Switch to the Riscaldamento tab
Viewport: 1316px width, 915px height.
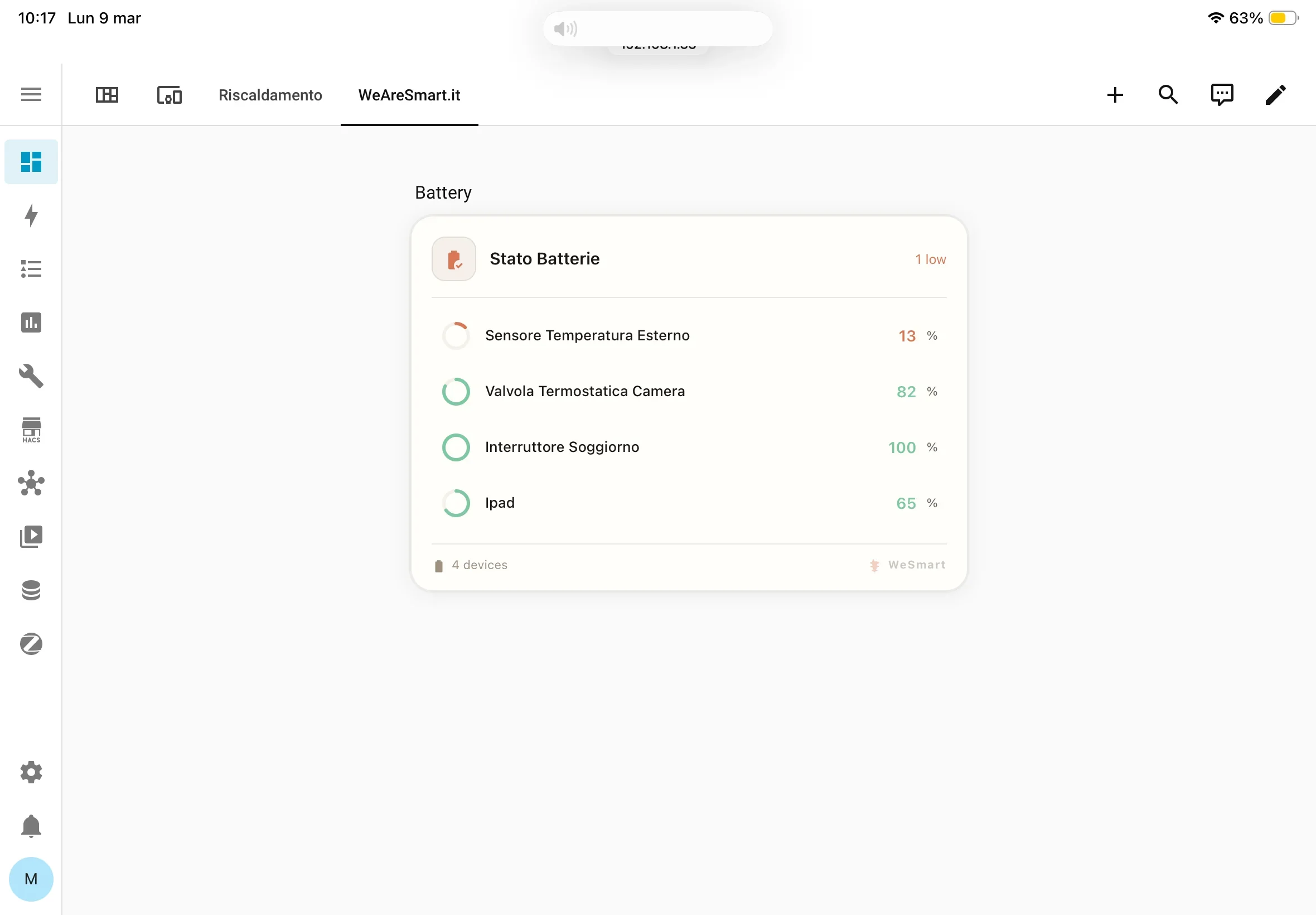click(270, 95)
